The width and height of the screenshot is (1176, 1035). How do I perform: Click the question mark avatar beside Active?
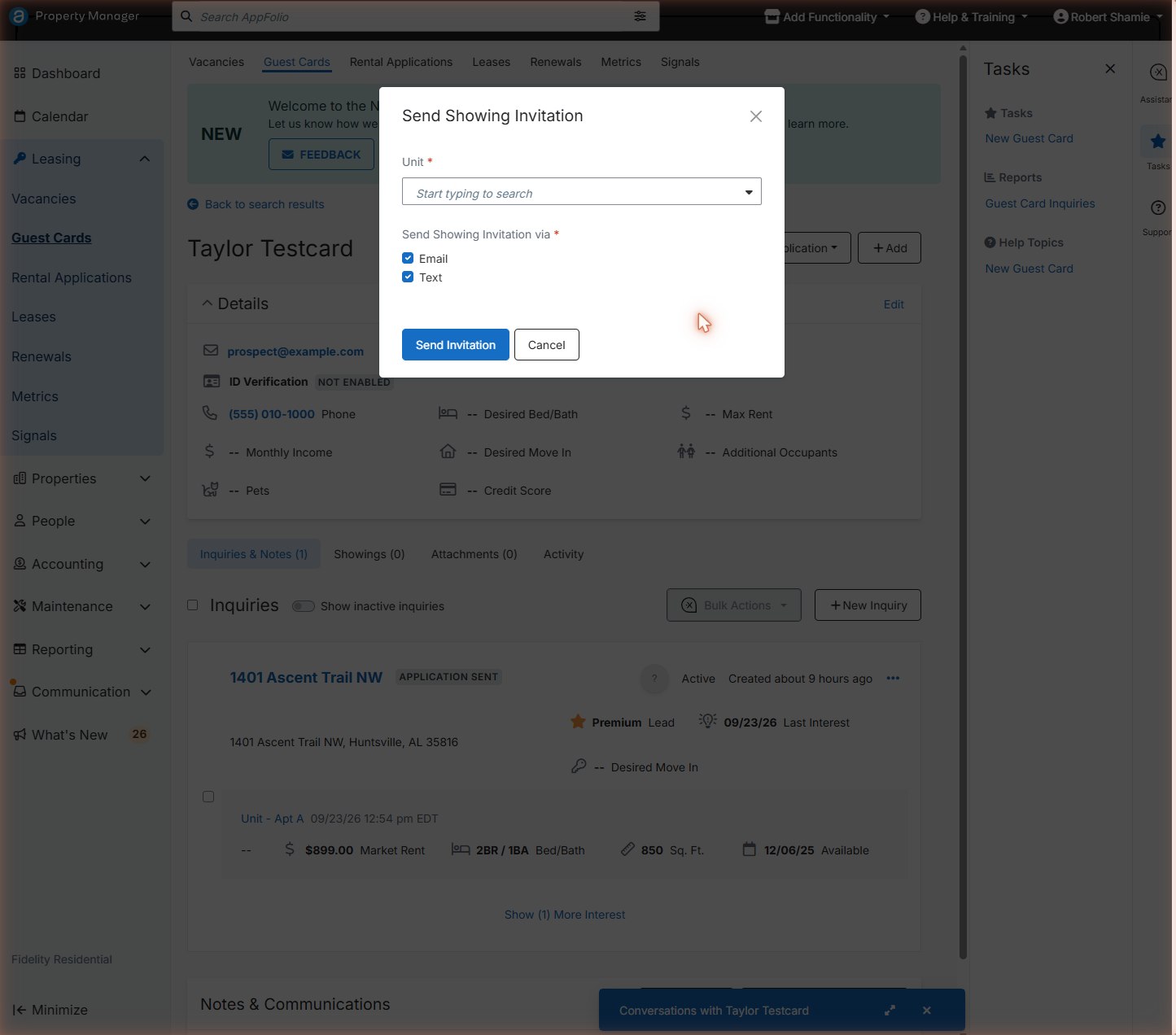click(654, 679)
